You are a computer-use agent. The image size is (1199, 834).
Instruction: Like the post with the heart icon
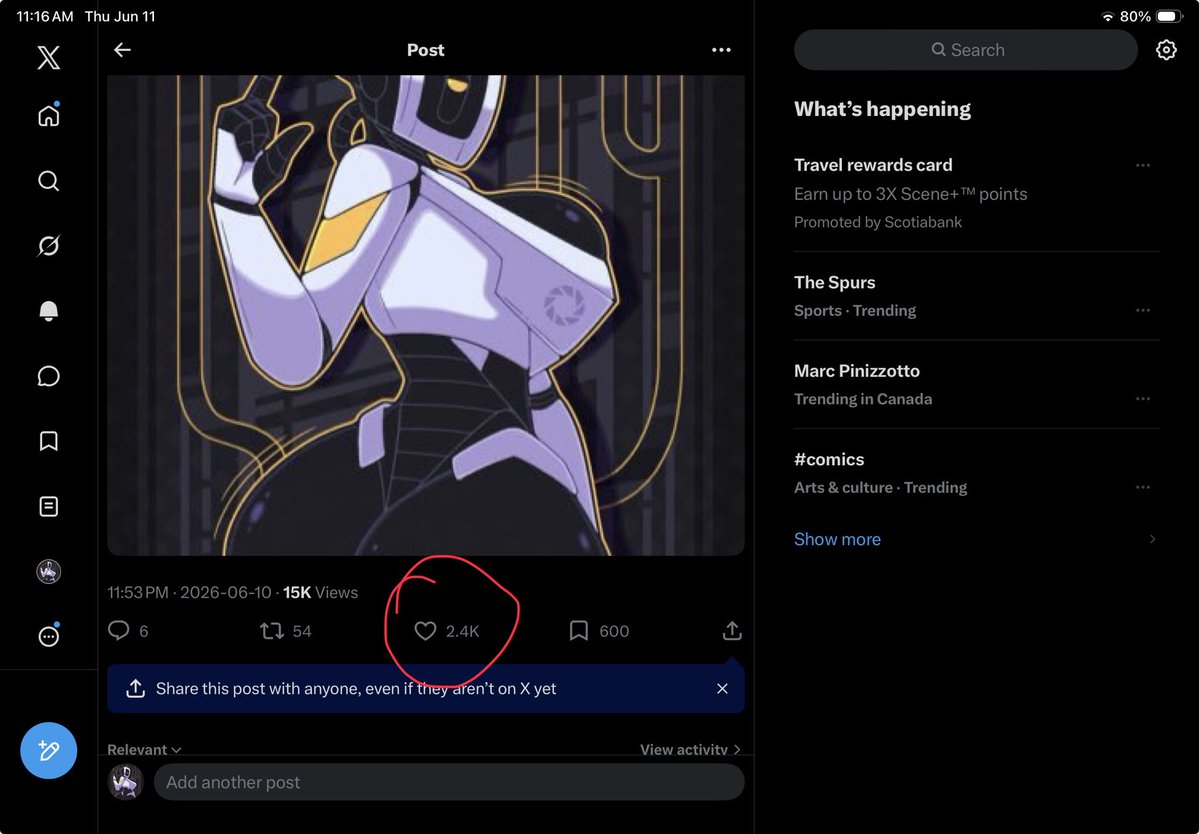425,631
